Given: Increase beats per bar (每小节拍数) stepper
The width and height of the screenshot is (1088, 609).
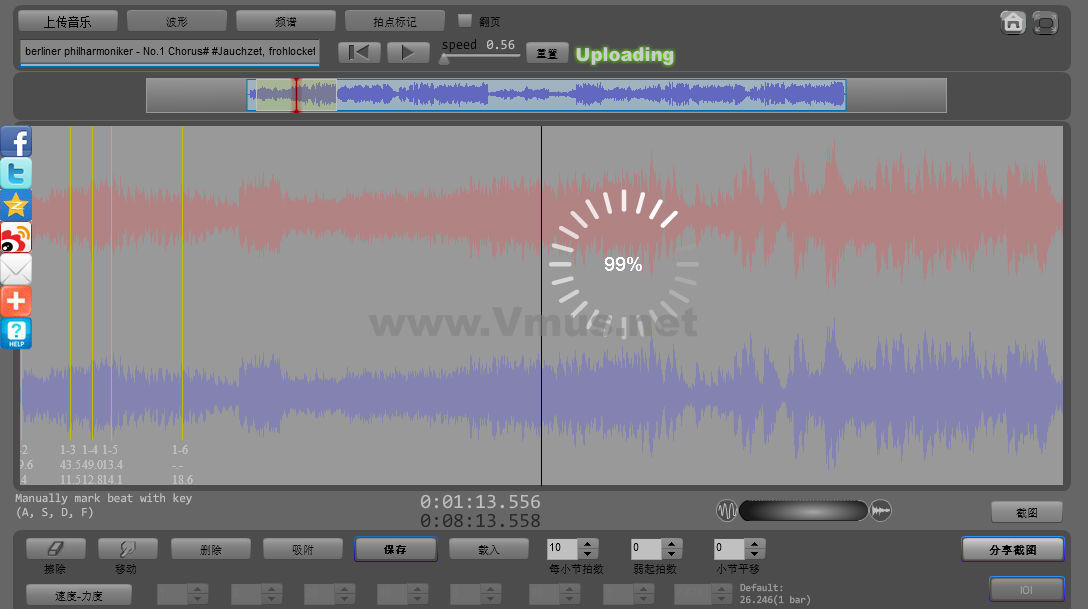Looking at the screenshot, I should [588, 544].
